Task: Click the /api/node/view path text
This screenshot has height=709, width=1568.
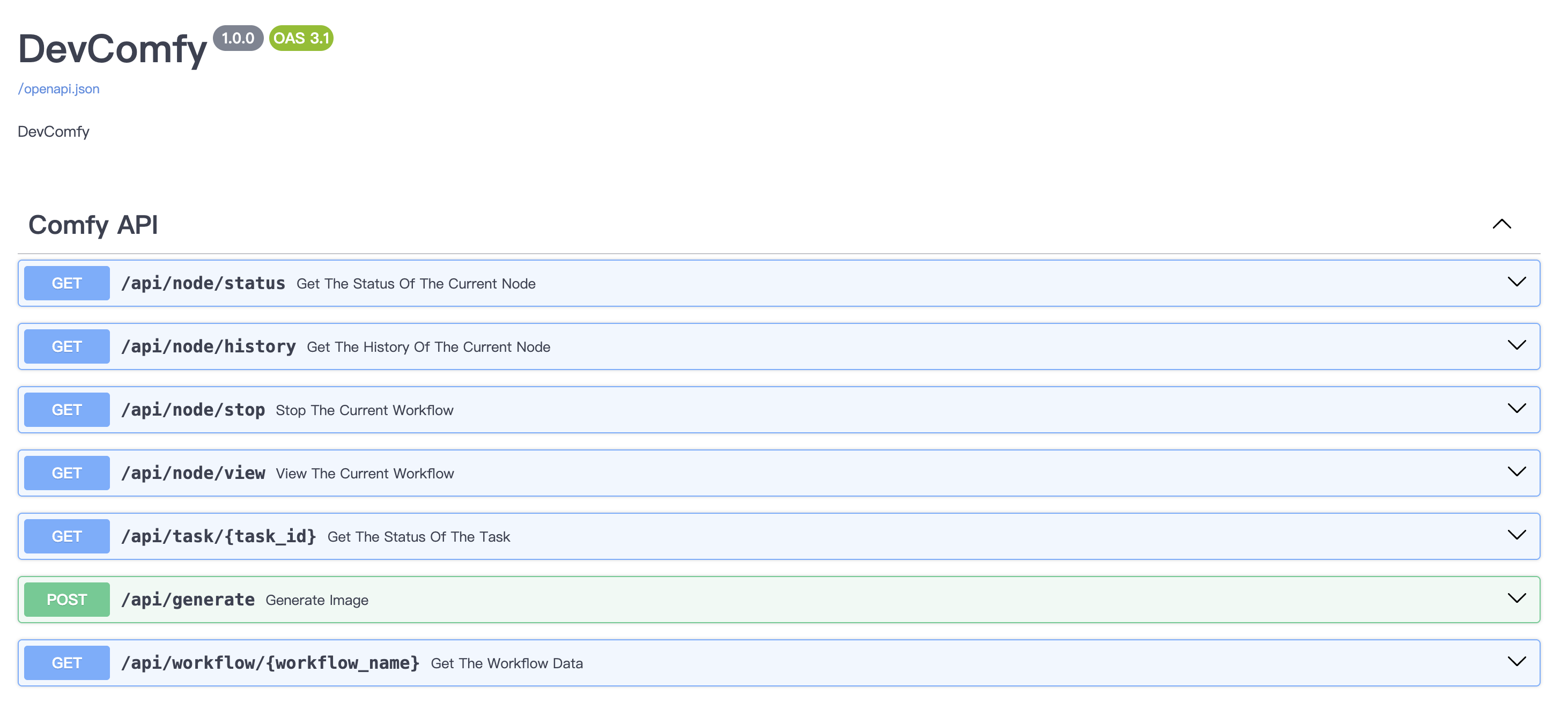Action: coord(193,473)
